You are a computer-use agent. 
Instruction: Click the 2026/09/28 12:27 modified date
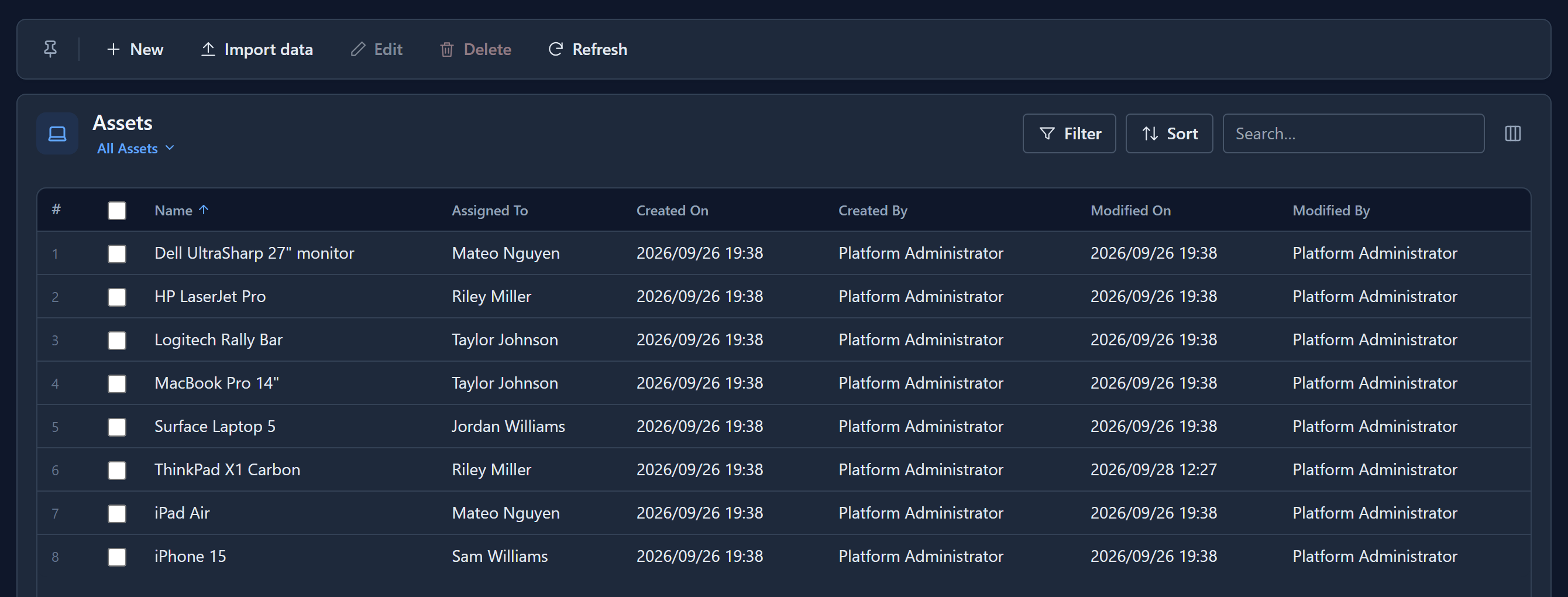click(x=1154, y=469)
